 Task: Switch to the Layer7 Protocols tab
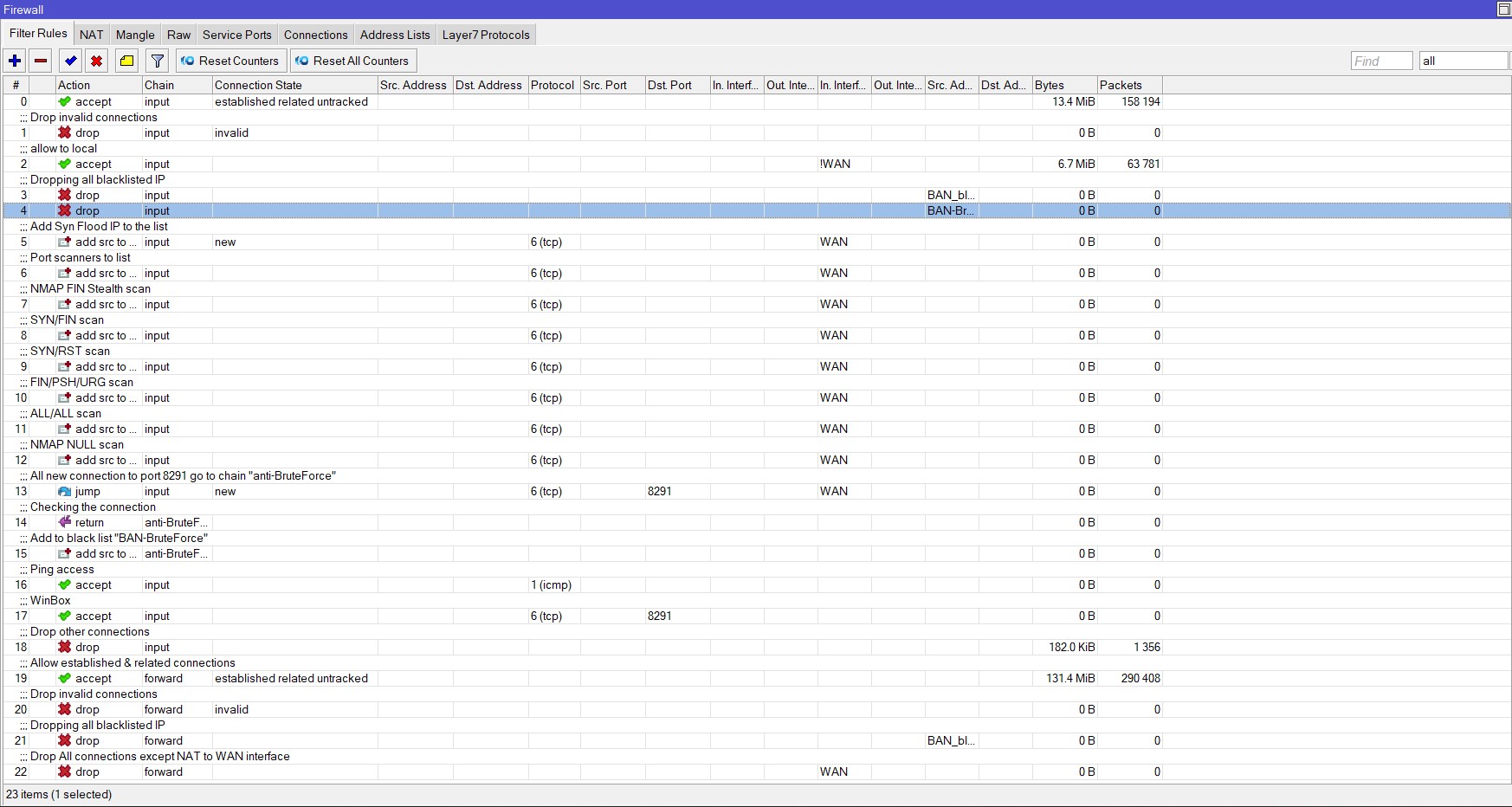pyautogui.click(x=485, y=35)
